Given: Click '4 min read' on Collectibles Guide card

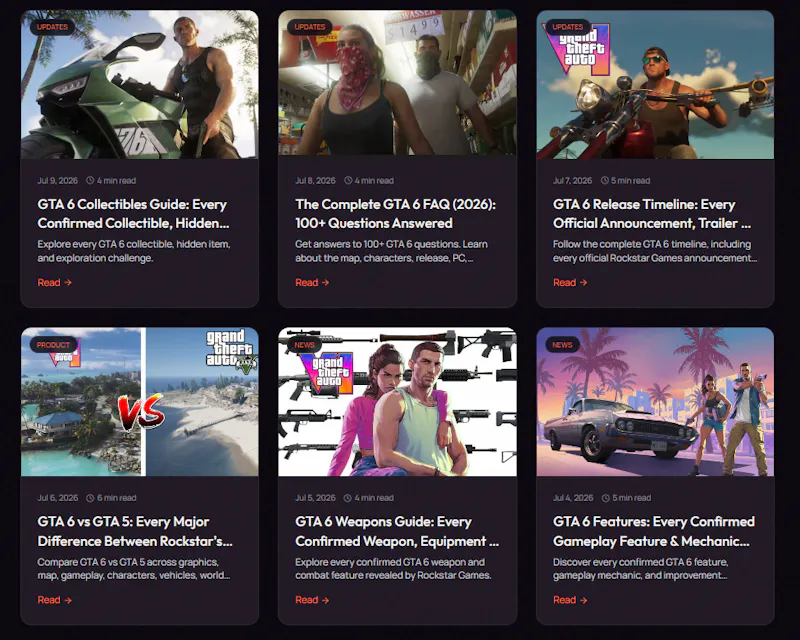Looking at the screenshot, I should (x=116, y=181).
